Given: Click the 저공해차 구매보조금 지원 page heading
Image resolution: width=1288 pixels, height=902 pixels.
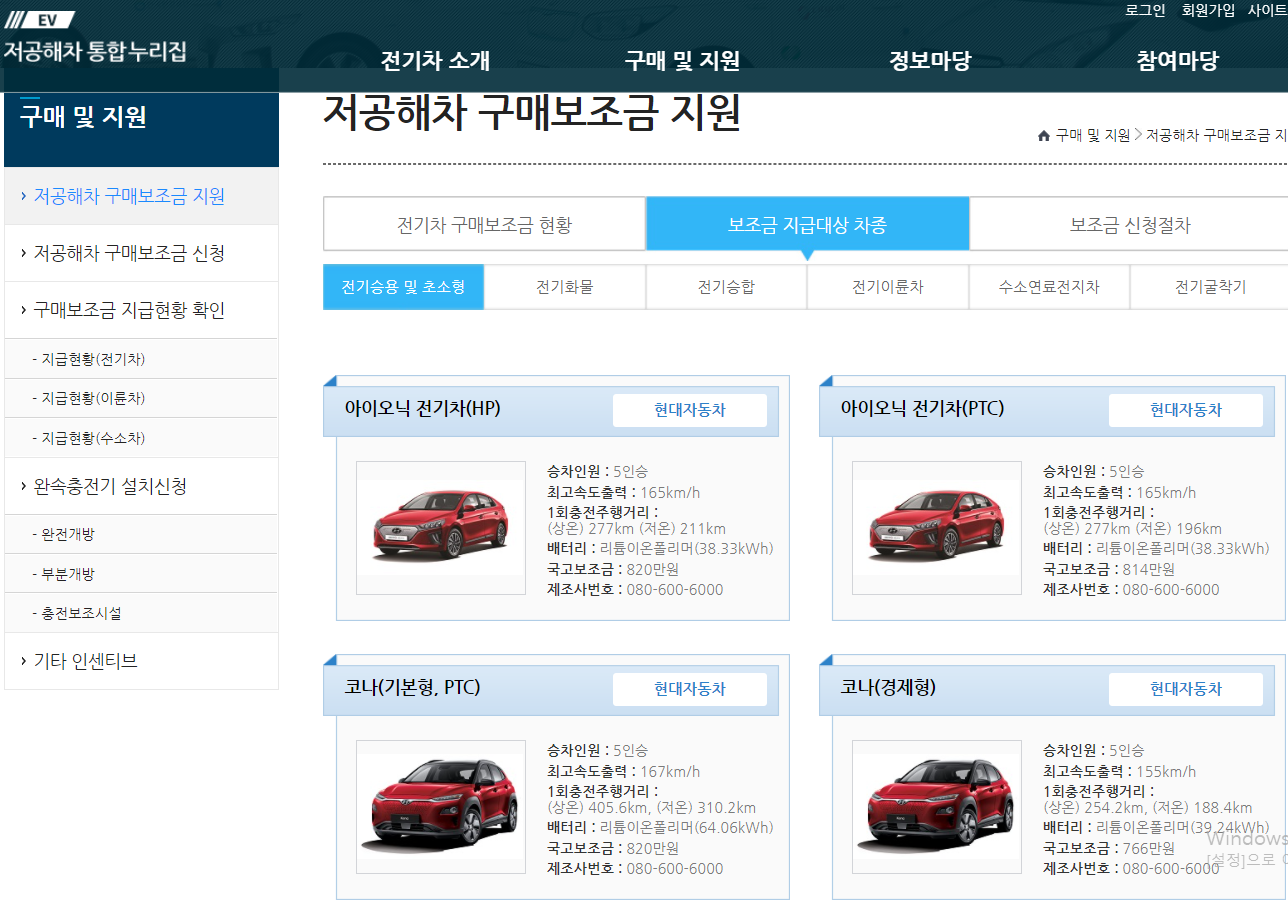Looking at the screenshot, I should tap(531, 113).
